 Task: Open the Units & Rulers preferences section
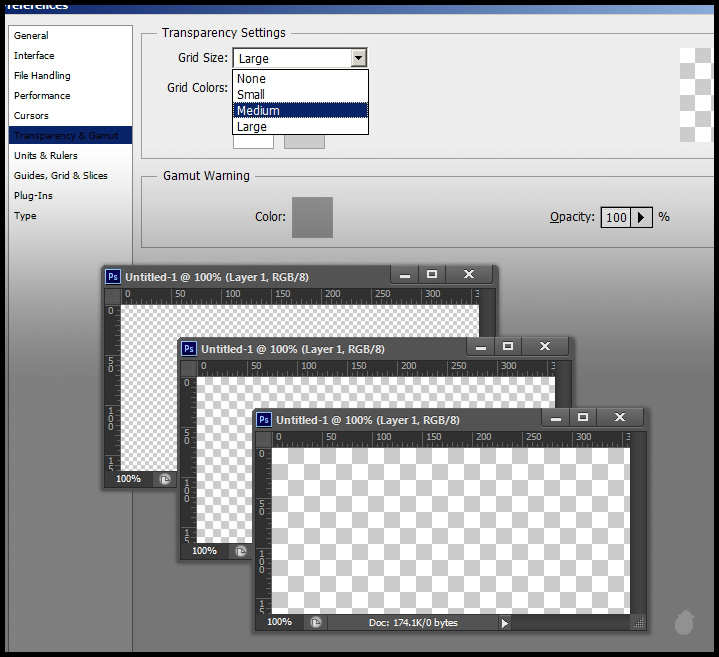point(45,156)
